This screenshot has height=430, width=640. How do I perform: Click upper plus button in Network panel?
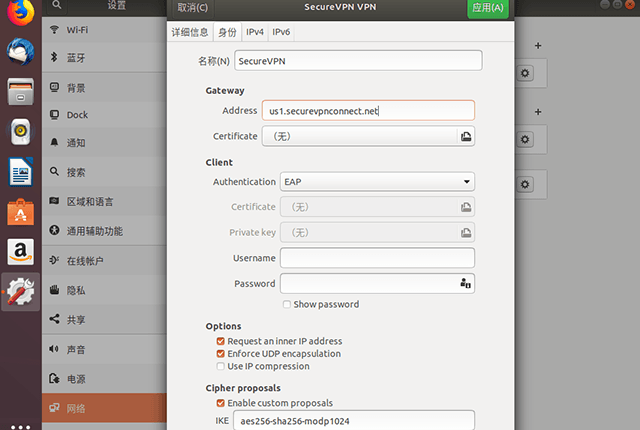[x=538, y=46]
